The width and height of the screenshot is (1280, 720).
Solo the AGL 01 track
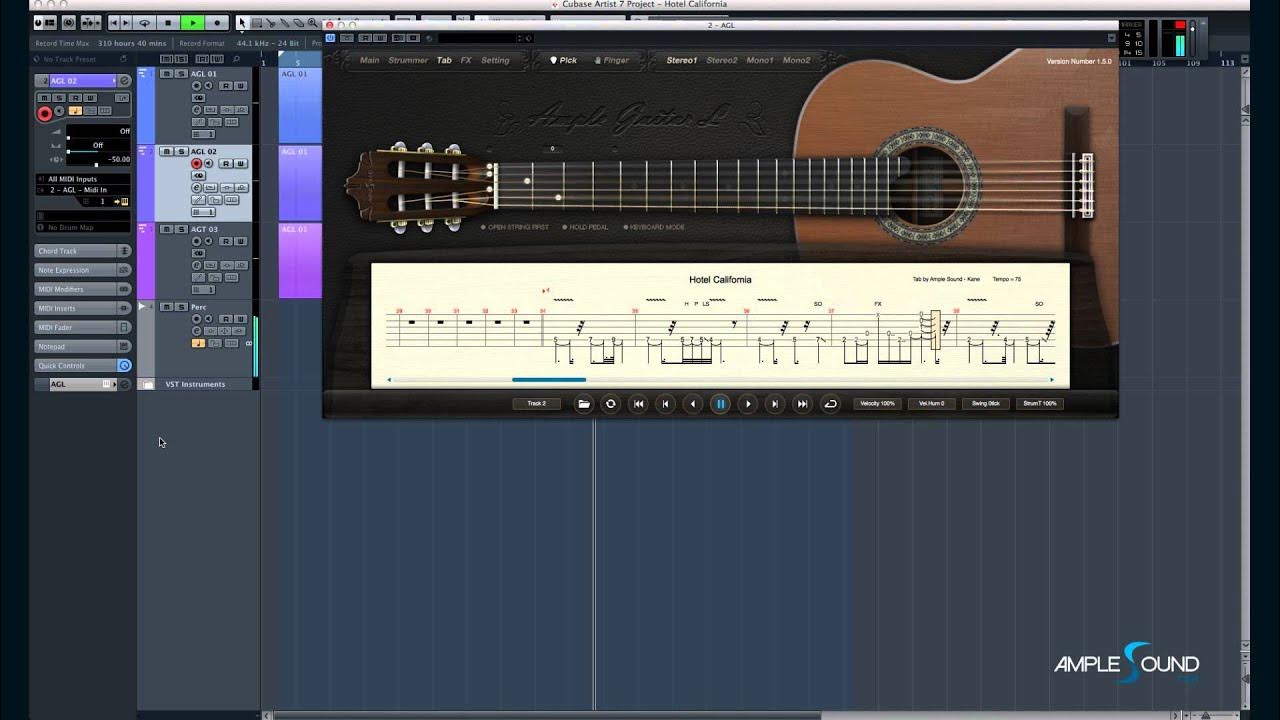click(x=181, y=74)
